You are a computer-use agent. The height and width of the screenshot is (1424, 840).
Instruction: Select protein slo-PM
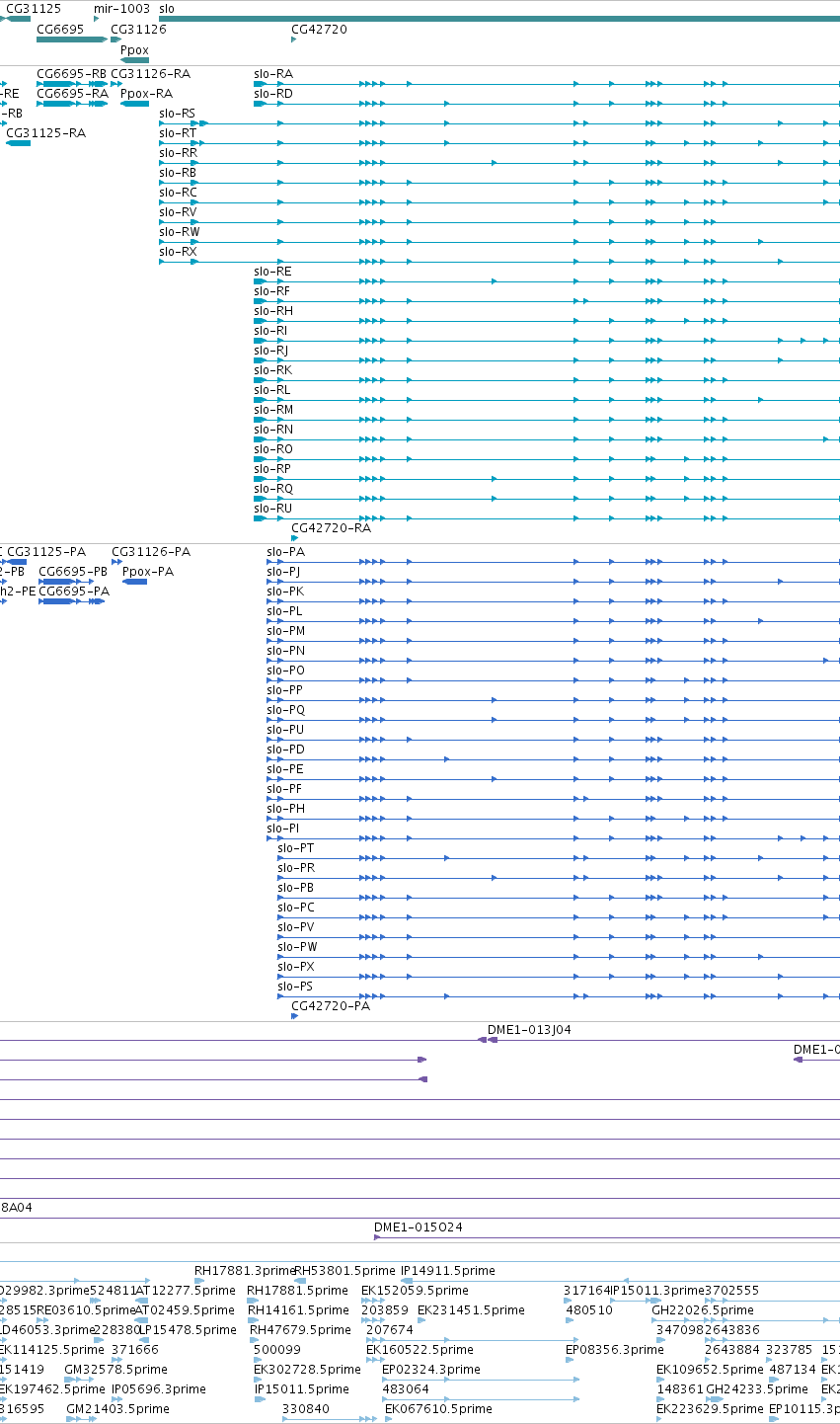coord(285,631)
